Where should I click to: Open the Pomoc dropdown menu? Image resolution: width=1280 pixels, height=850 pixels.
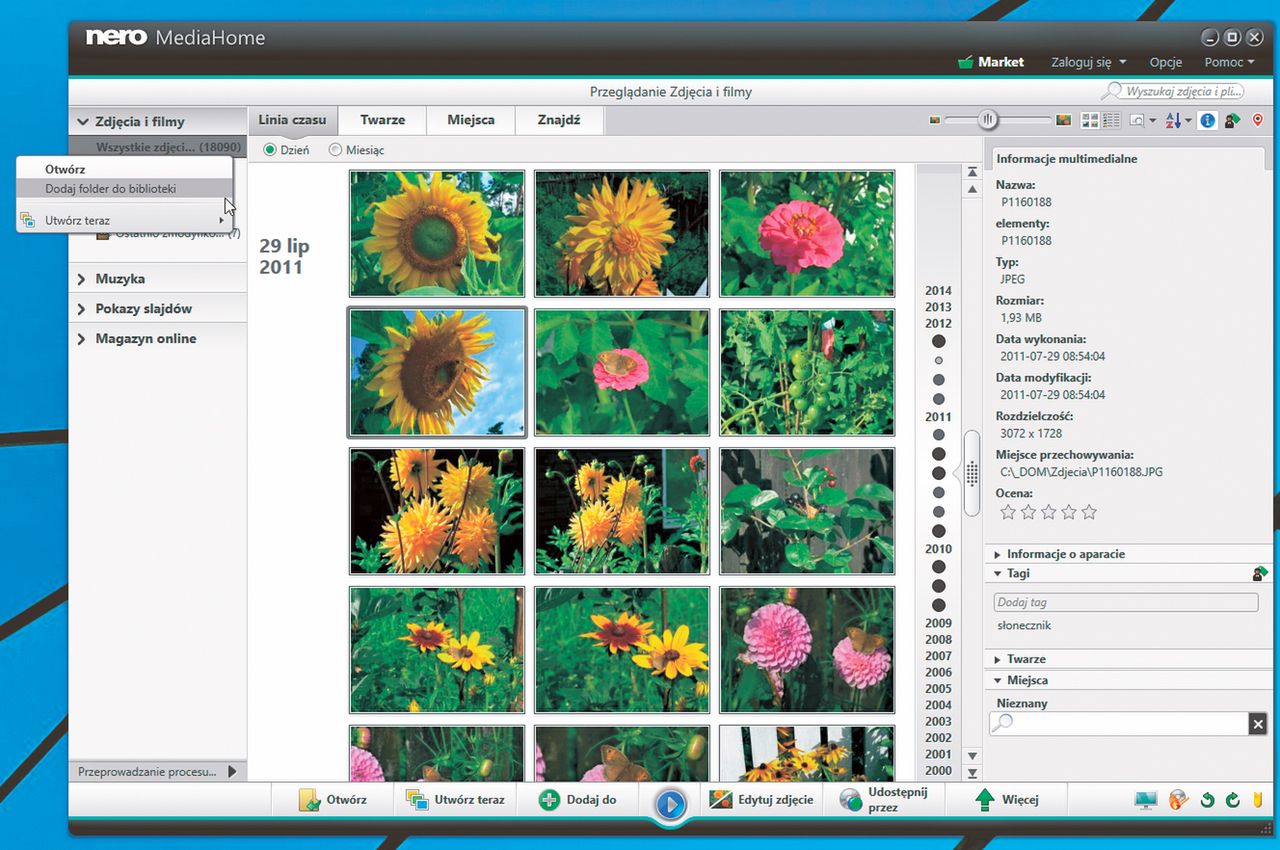(1229, 62)
